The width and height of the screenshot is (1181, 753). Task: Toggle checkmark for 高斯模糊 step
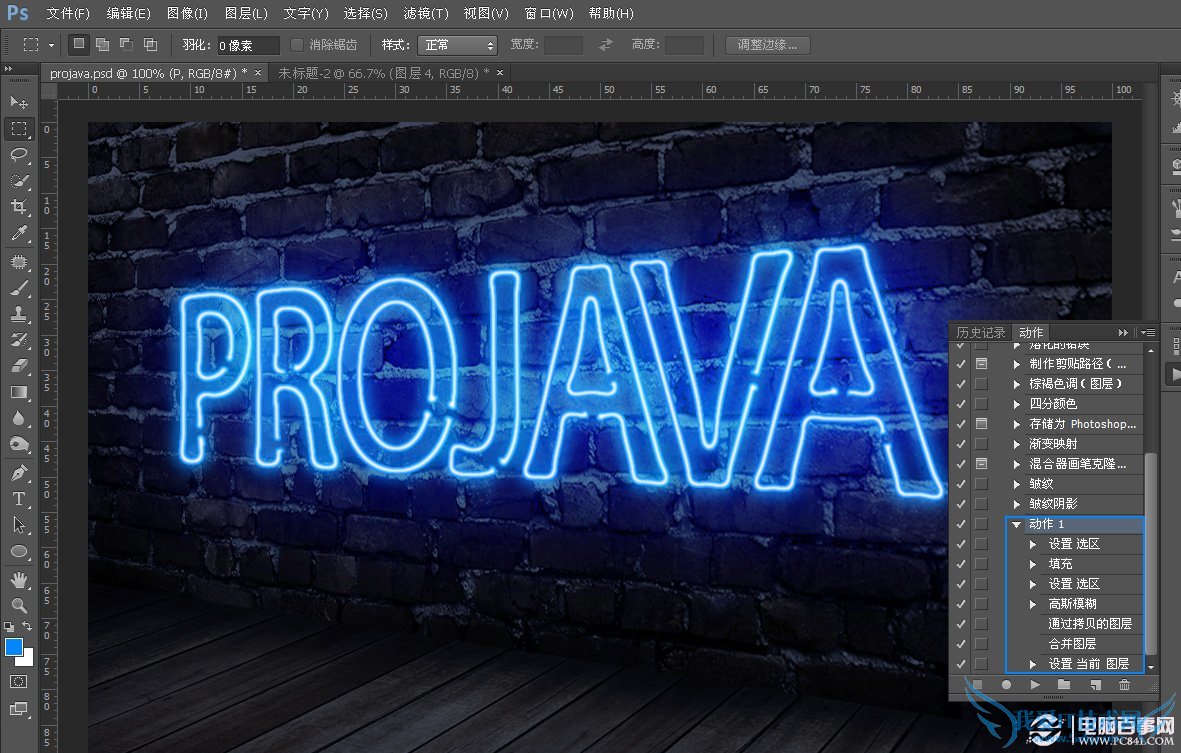[961, 604]
